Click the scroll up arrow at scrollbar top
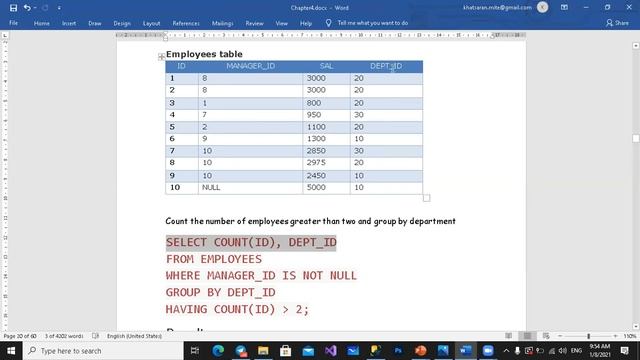This screenshot has height=360, width=640. pyautogui.click(x=636, y=46)
